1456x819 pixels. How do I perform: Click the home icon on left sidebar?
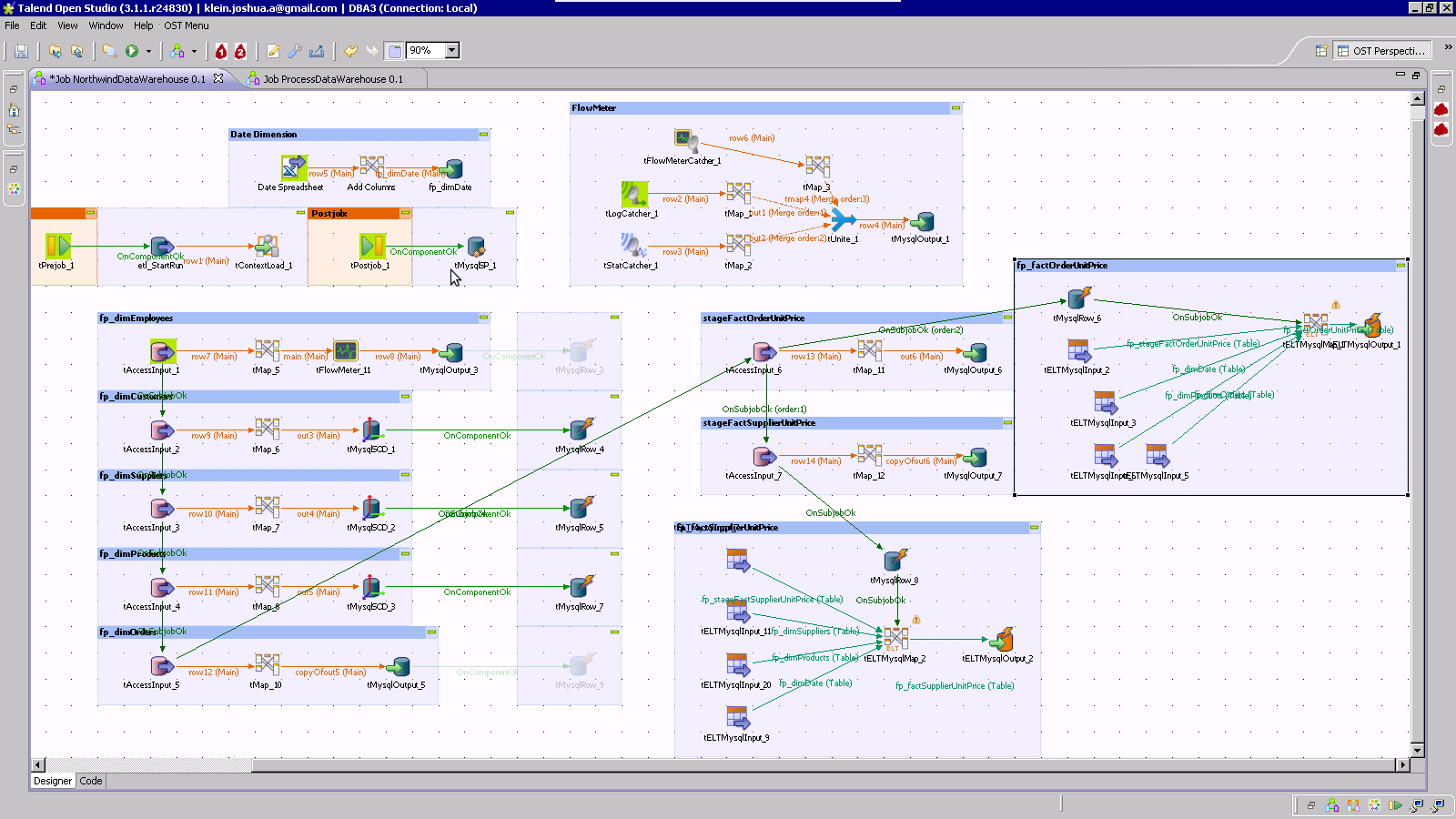click(x=14, y=110)
